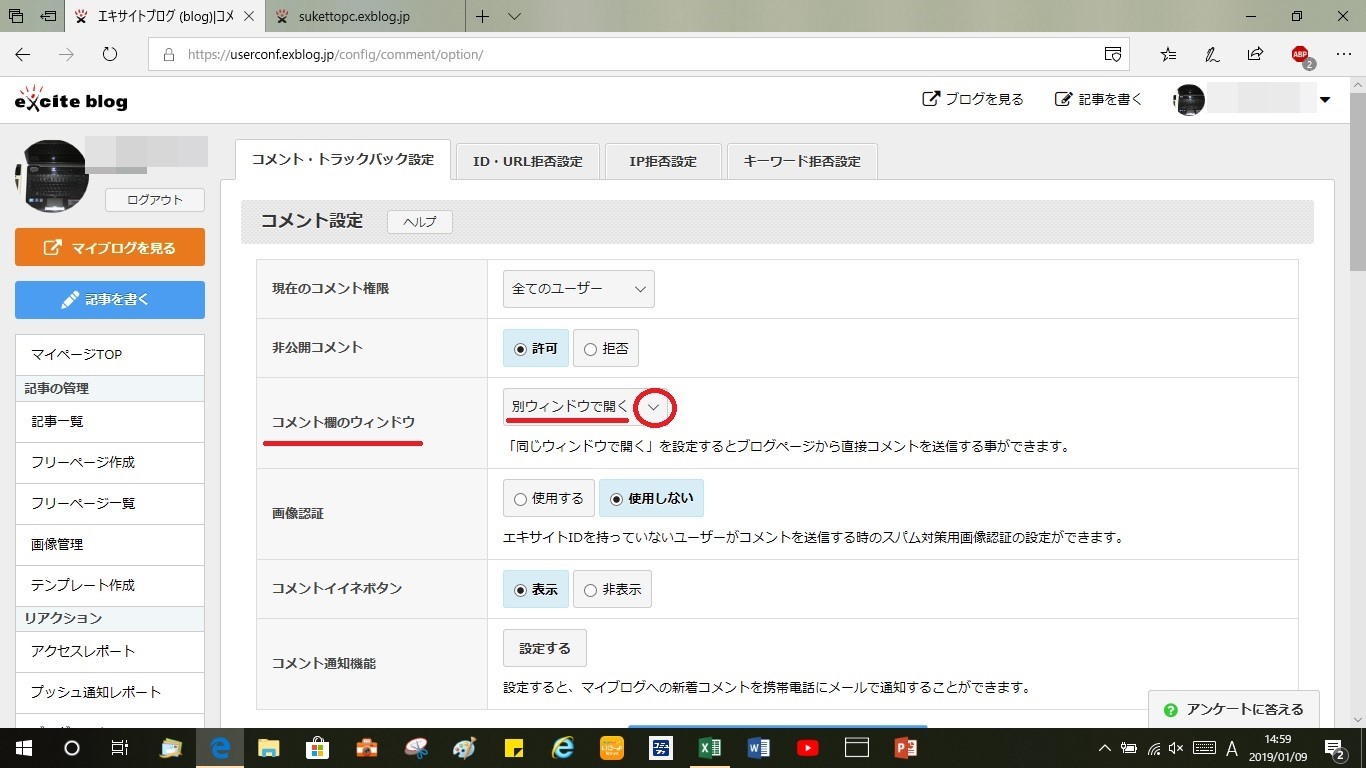Open a new browser tab
Viewport: 1366px width, 768px height.
click(x=482, y=16)
